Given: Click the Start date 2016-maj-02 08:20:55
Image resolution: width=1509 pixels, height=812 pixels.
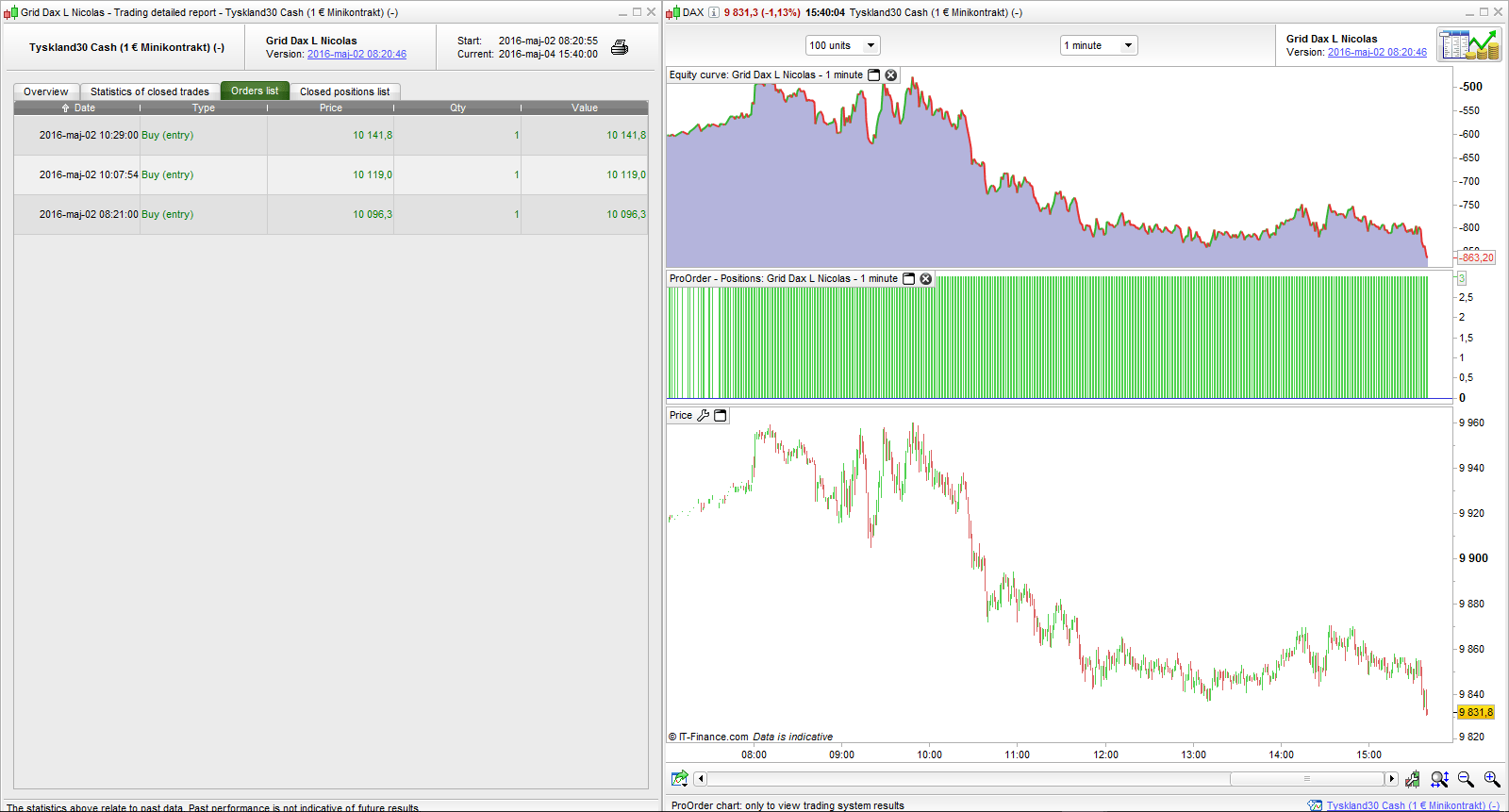Looking at the screenshot, I should tap(548, 41).
